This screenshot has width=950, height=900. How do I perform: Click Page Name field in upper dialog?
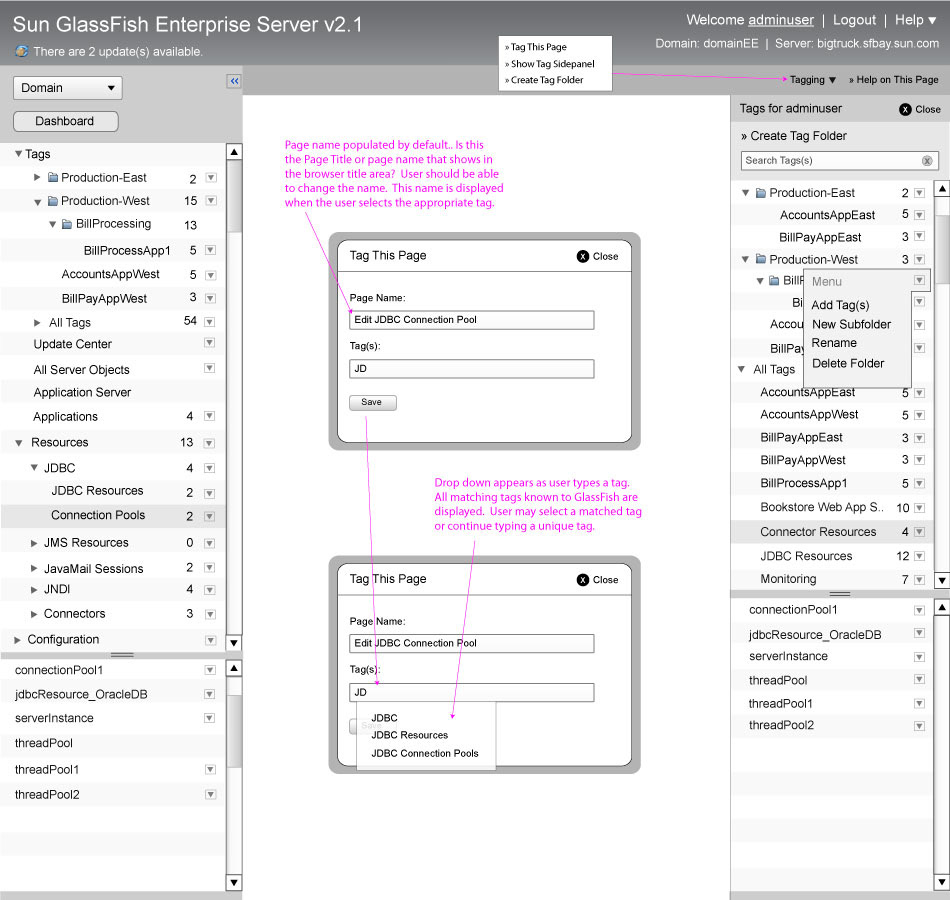pyautogui.click(x=471, y=320)
